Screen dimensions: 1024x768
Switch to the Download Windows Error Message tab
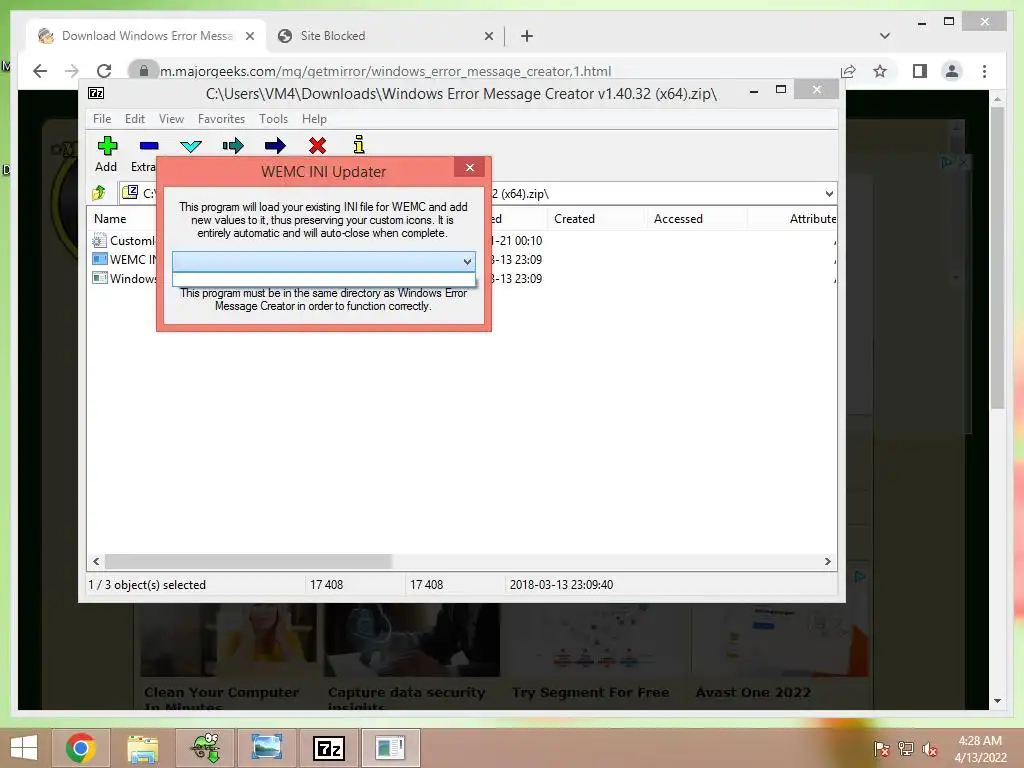pos(147,36)
